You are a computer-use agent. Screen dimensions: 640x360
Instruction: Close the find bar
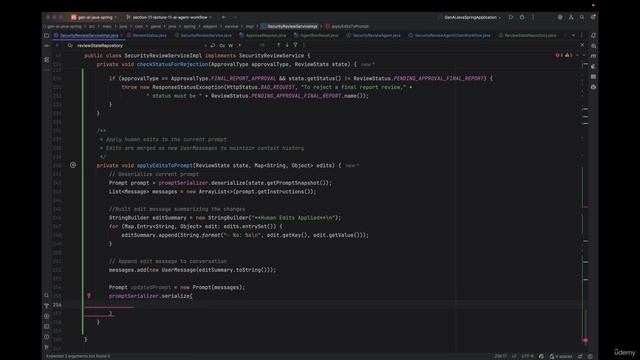point(582,45)
